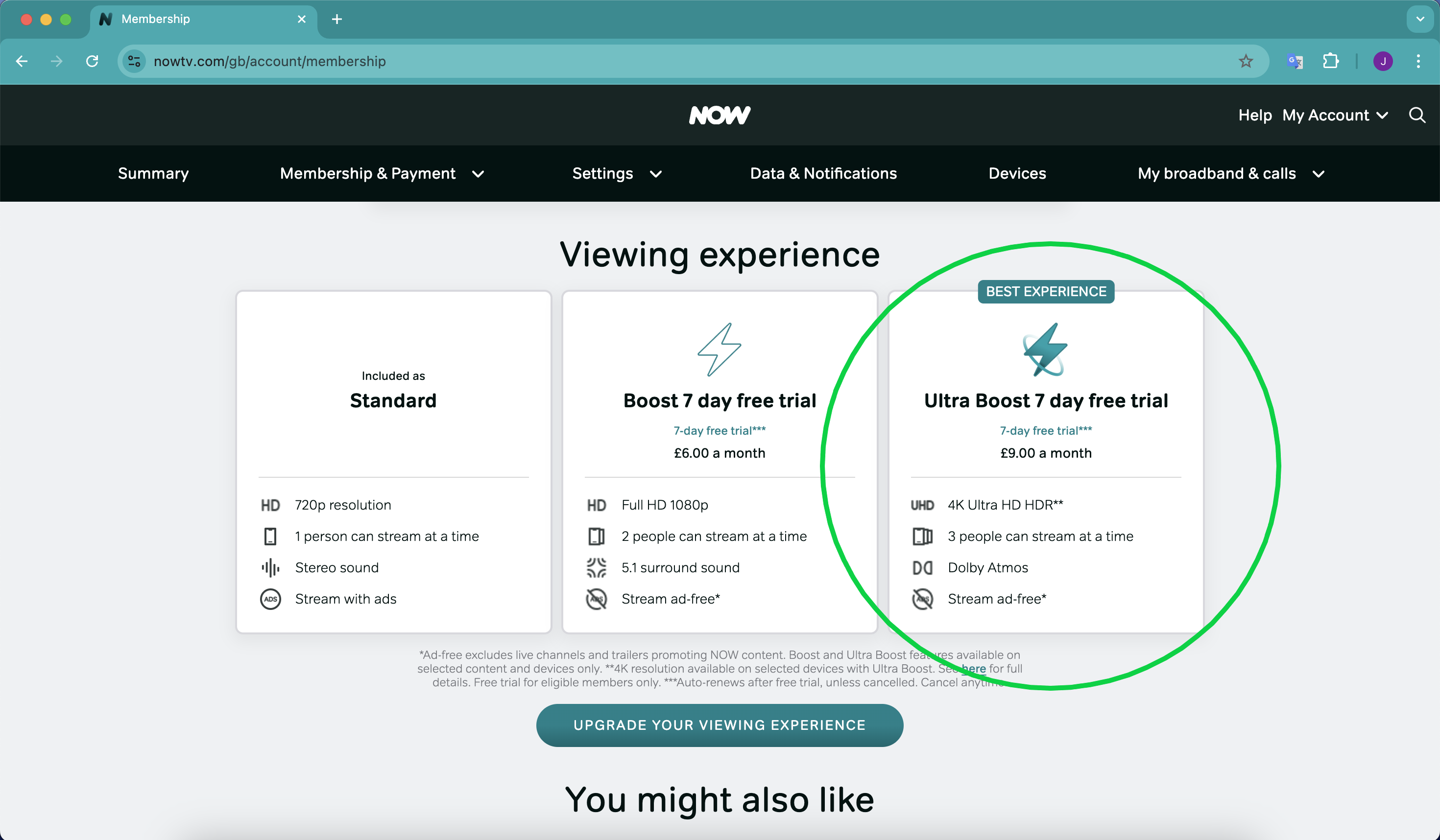
Task: Select the Standard plan card title
Action: 393,401
